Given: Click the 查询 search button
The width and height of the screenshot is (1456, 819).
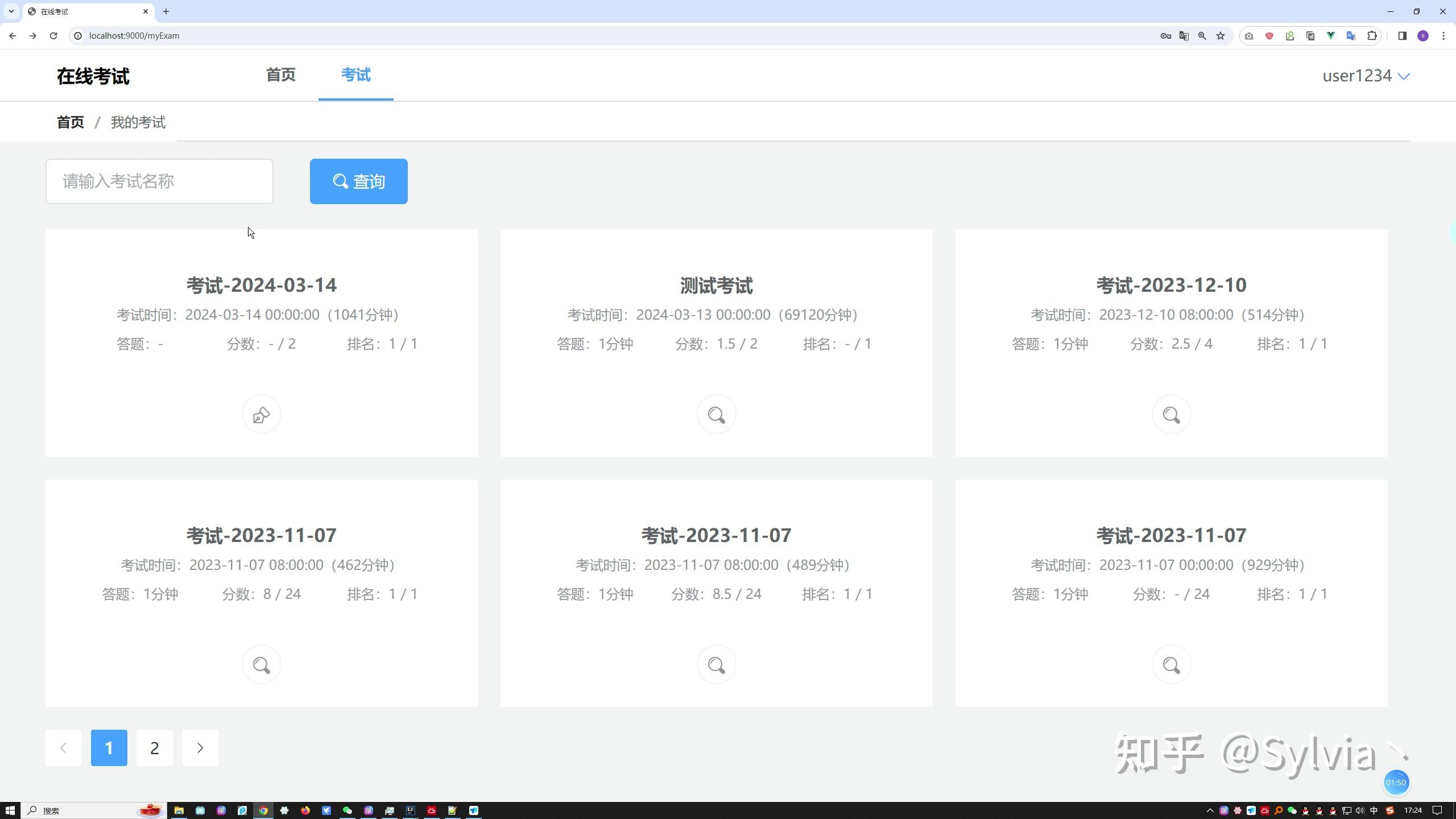Looking at the screenshot, I should click(358, 181).
